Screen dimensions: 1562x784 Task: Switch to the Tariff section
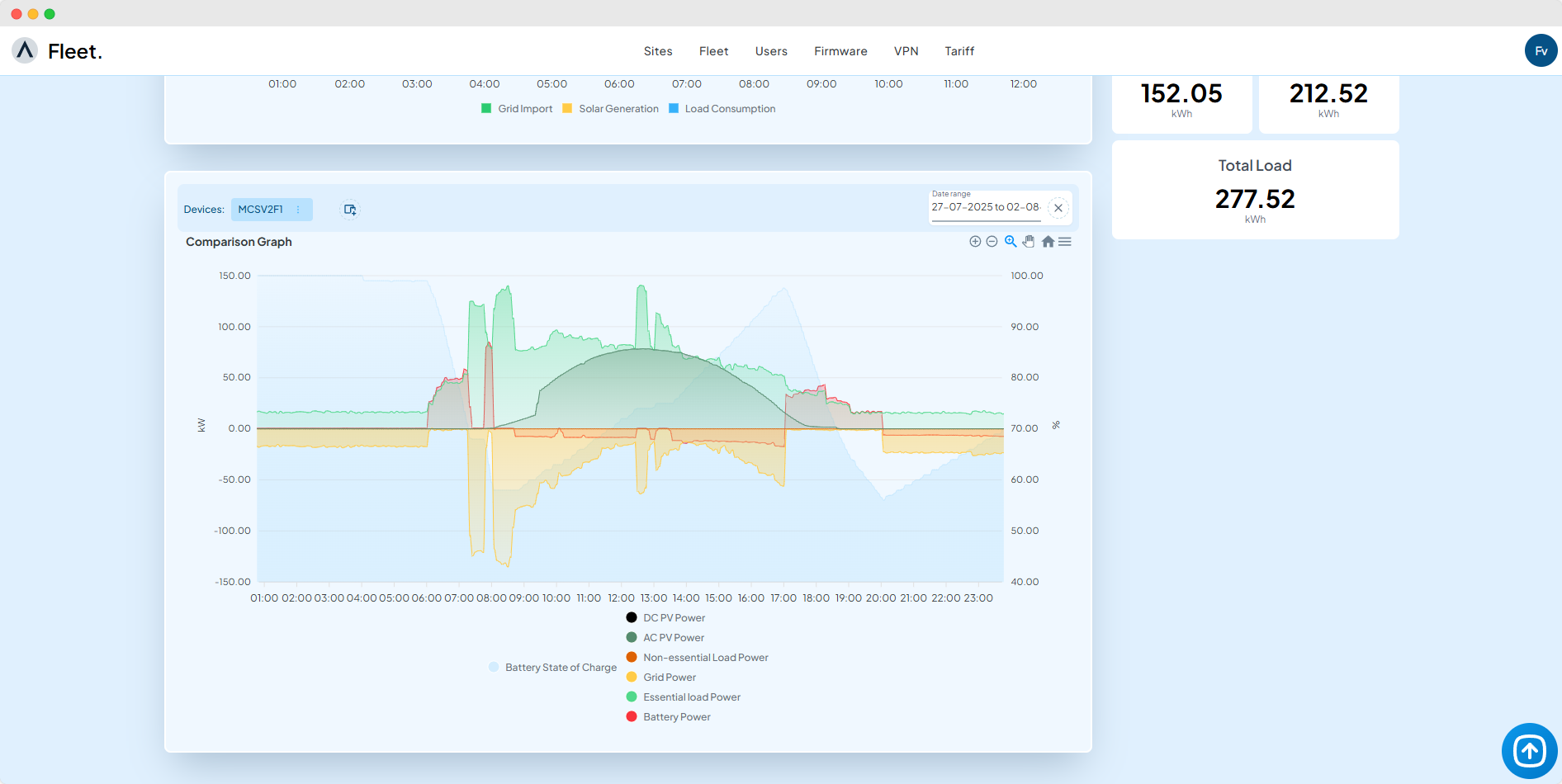[x=959, y=51]
